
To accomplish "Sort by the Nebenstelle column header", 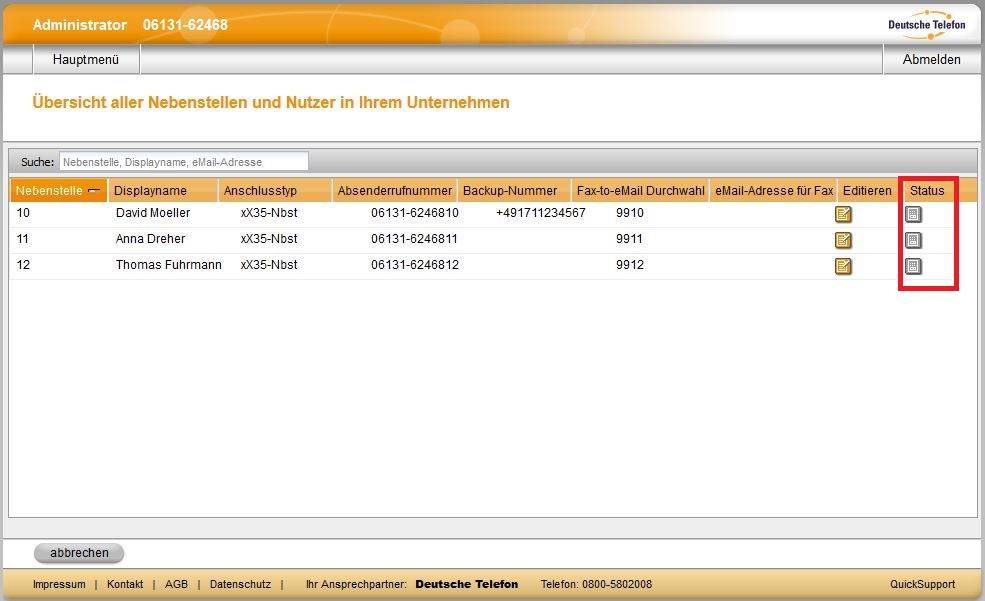I will [x=58, y=190].
